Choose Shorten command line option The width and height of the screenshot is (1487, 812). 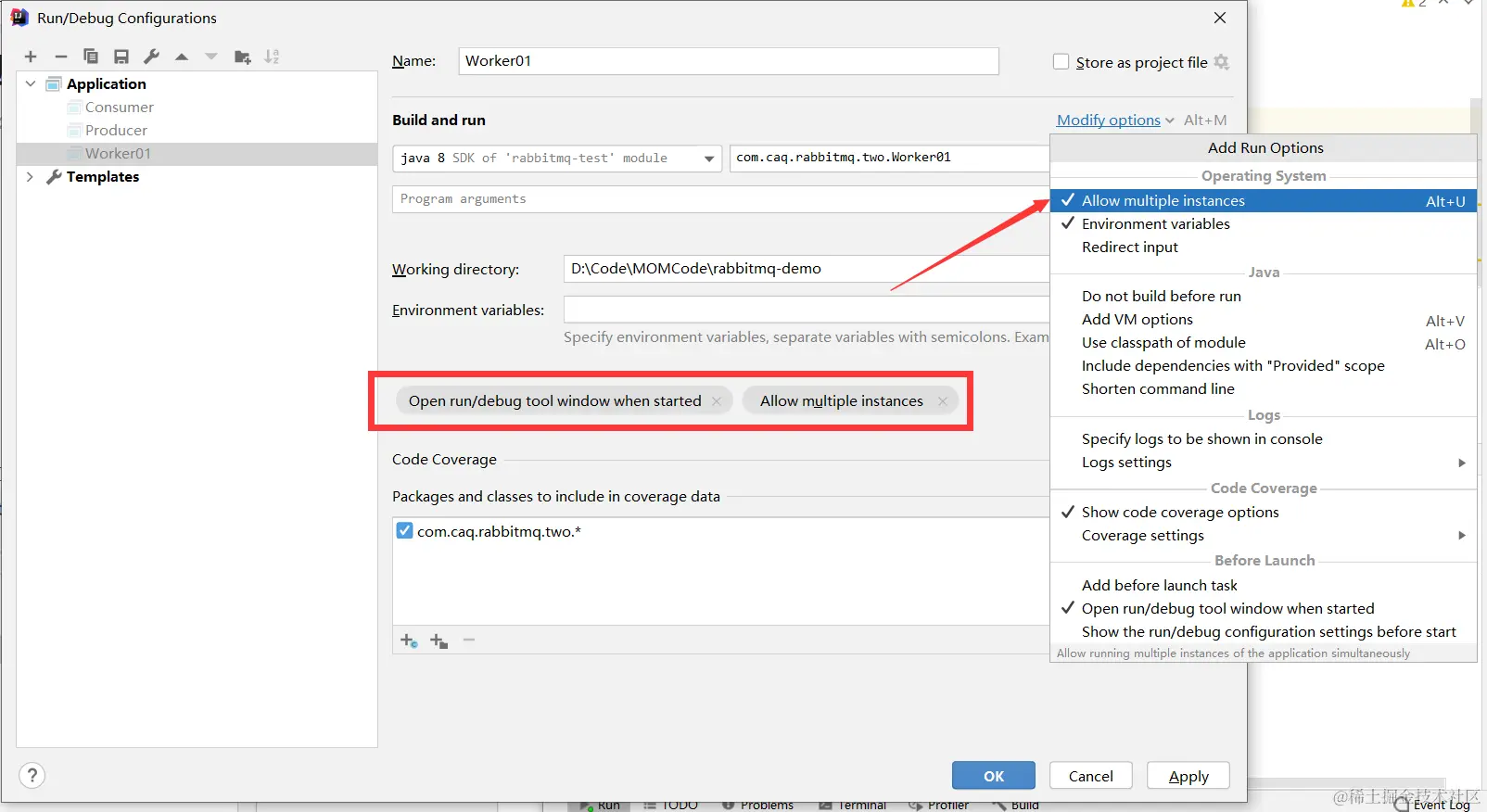coord(1264,388)
